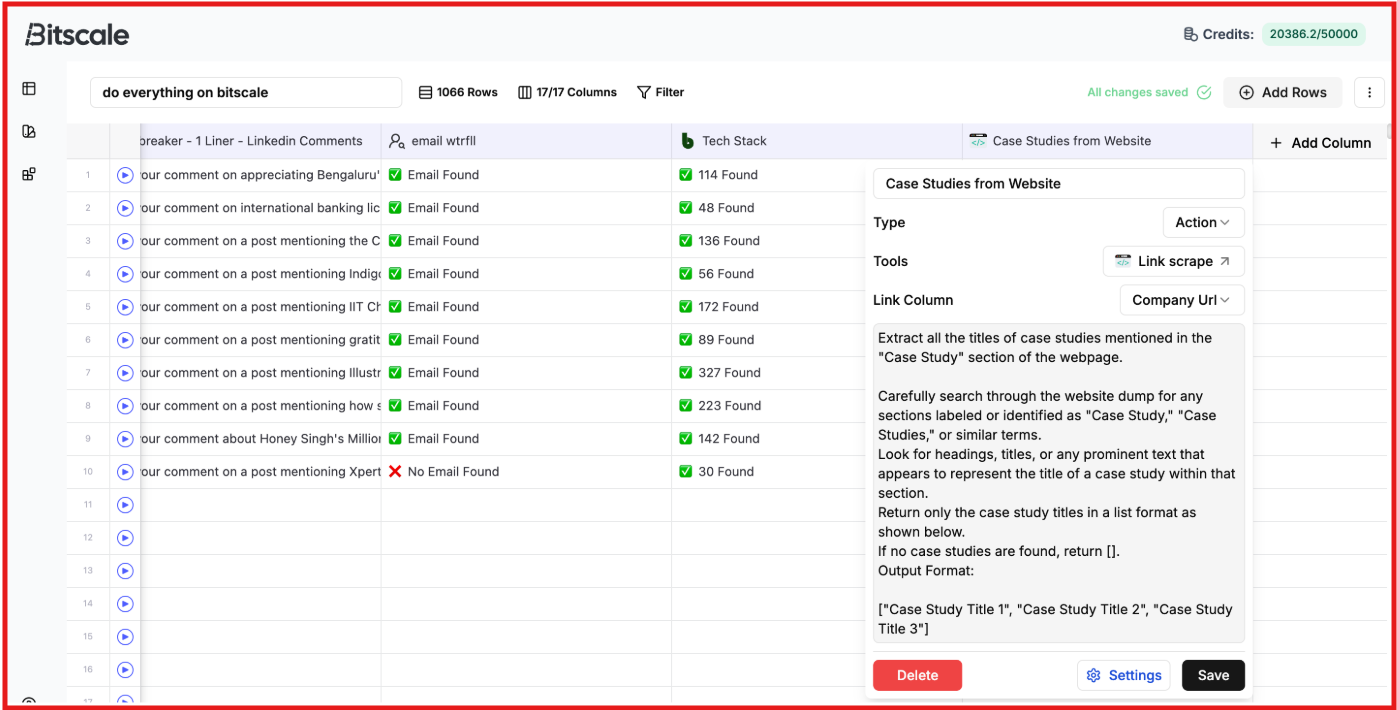
Task: Select the Linkedin Comments column header
Action: coord(260,141)
